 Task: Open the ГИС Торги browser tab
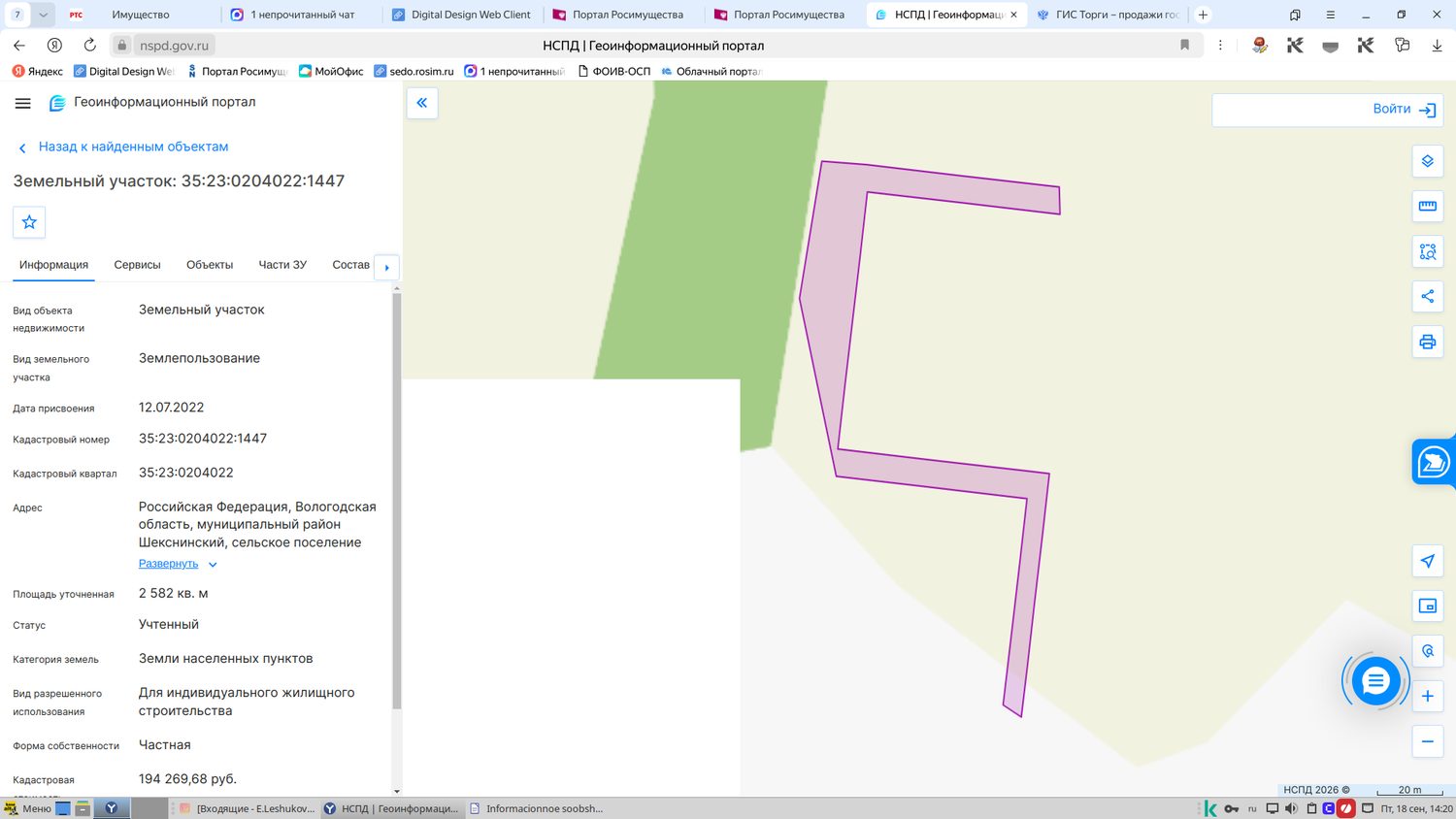[x=1108, y=15]
